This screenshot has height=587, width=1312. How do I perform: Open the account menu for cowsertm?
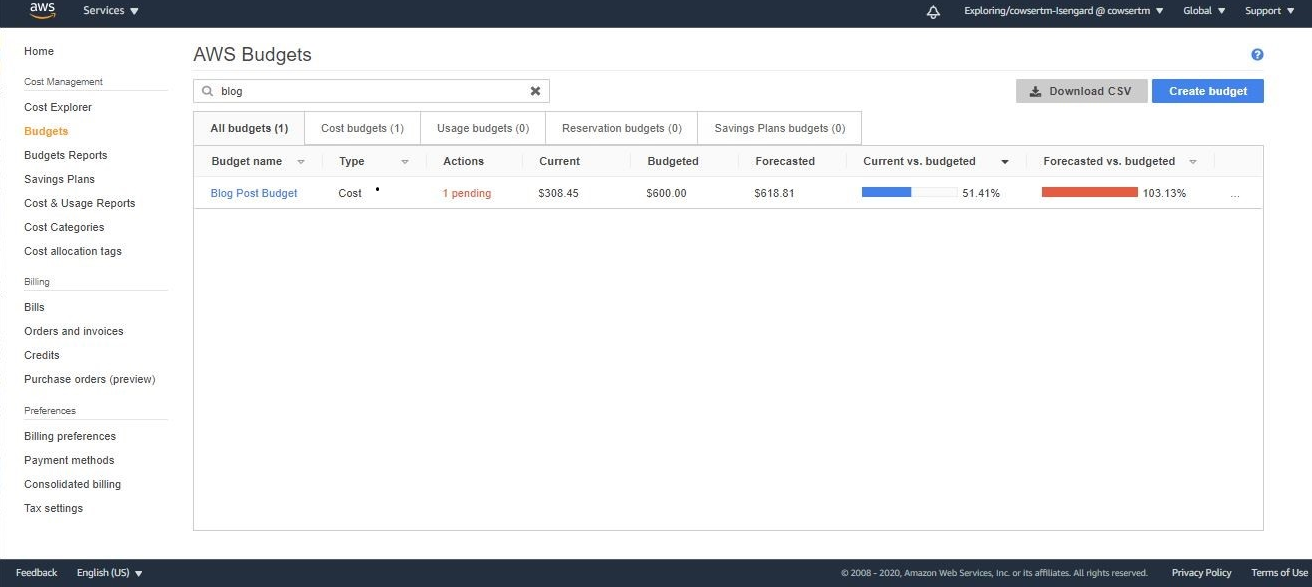click(1062, 11)
